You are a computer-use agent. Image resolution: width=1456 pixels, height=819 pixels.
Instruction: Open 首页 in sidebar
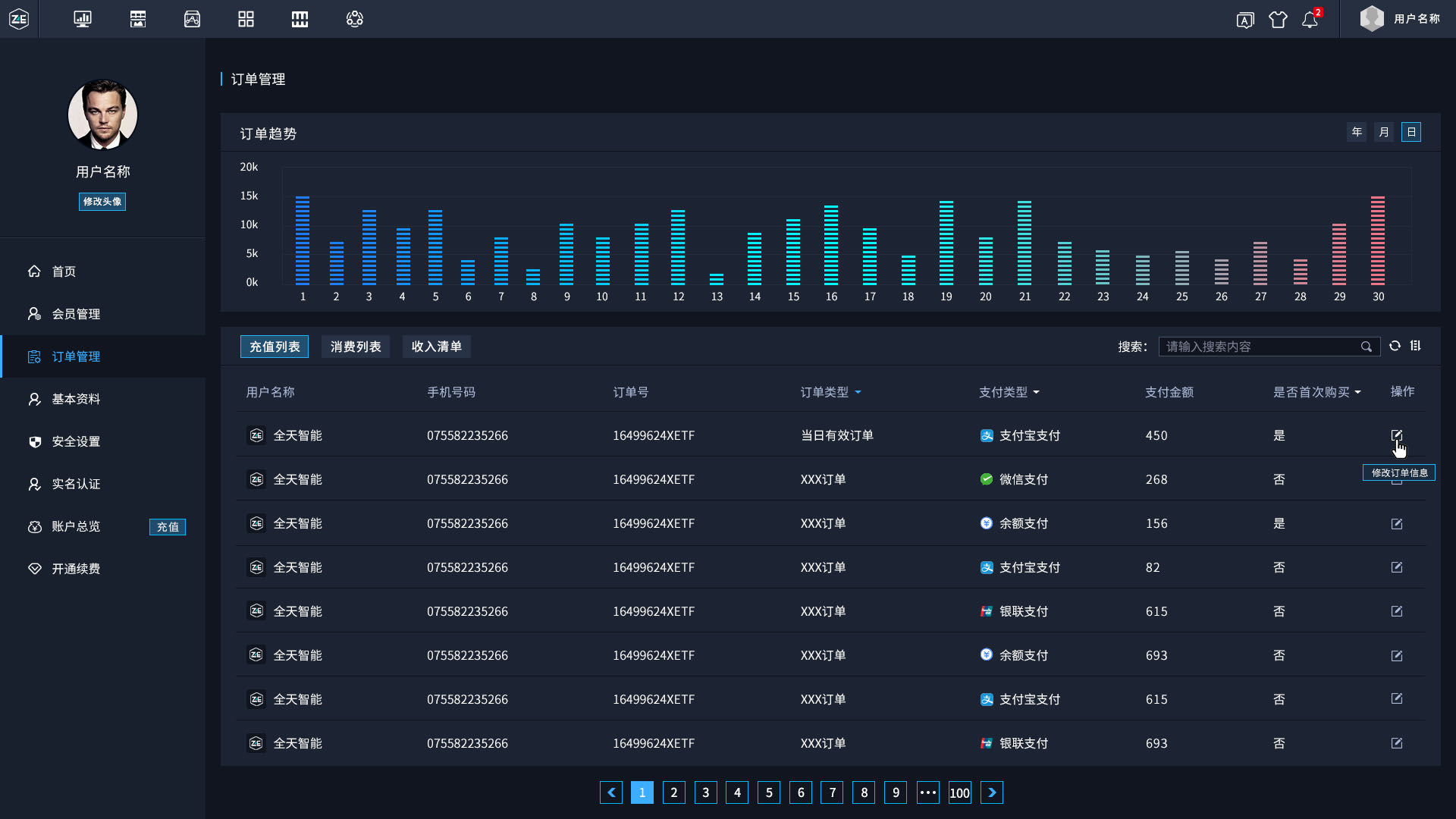click(x=103, y=271)
